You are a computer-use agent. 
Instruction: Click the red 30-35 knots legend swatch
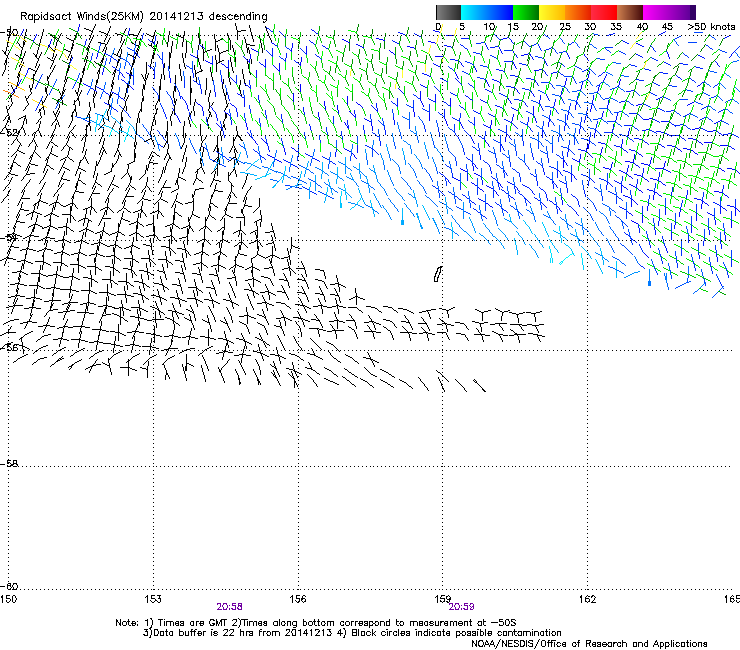[604, 12]
